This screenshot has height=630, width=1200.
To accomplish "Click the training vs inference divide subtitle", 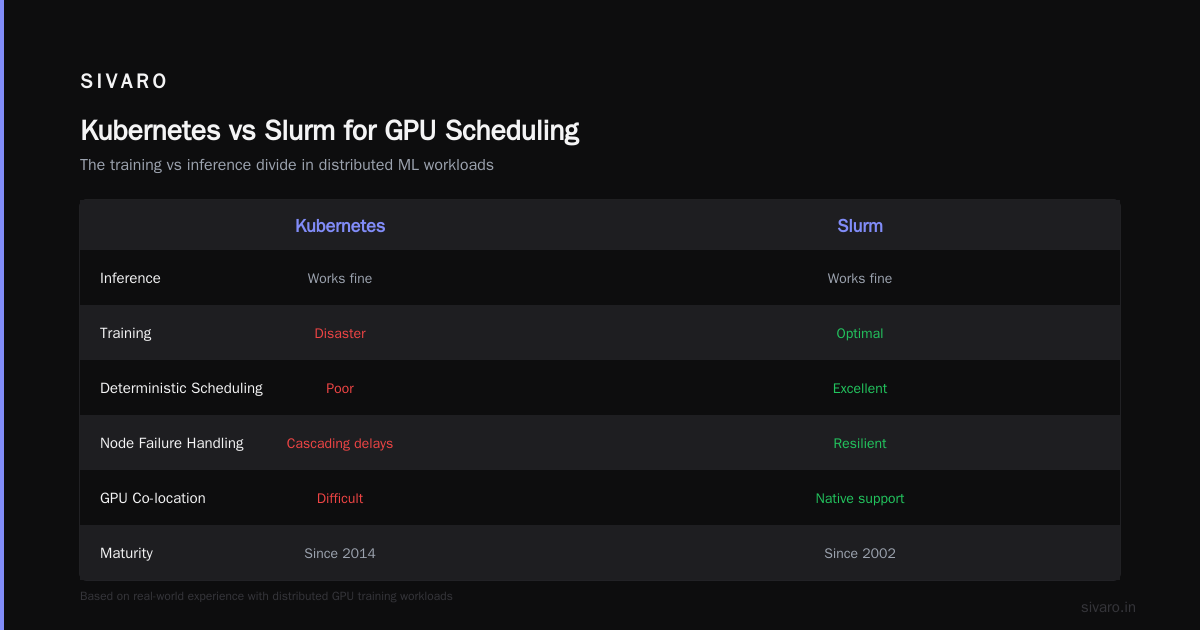I will click(287, 165).
